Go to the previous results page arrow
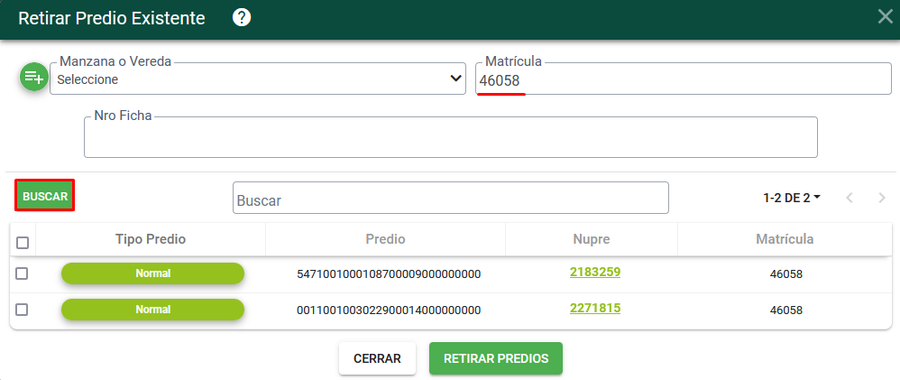The height and width of the screenshot is (380, 900). (849, 198)
